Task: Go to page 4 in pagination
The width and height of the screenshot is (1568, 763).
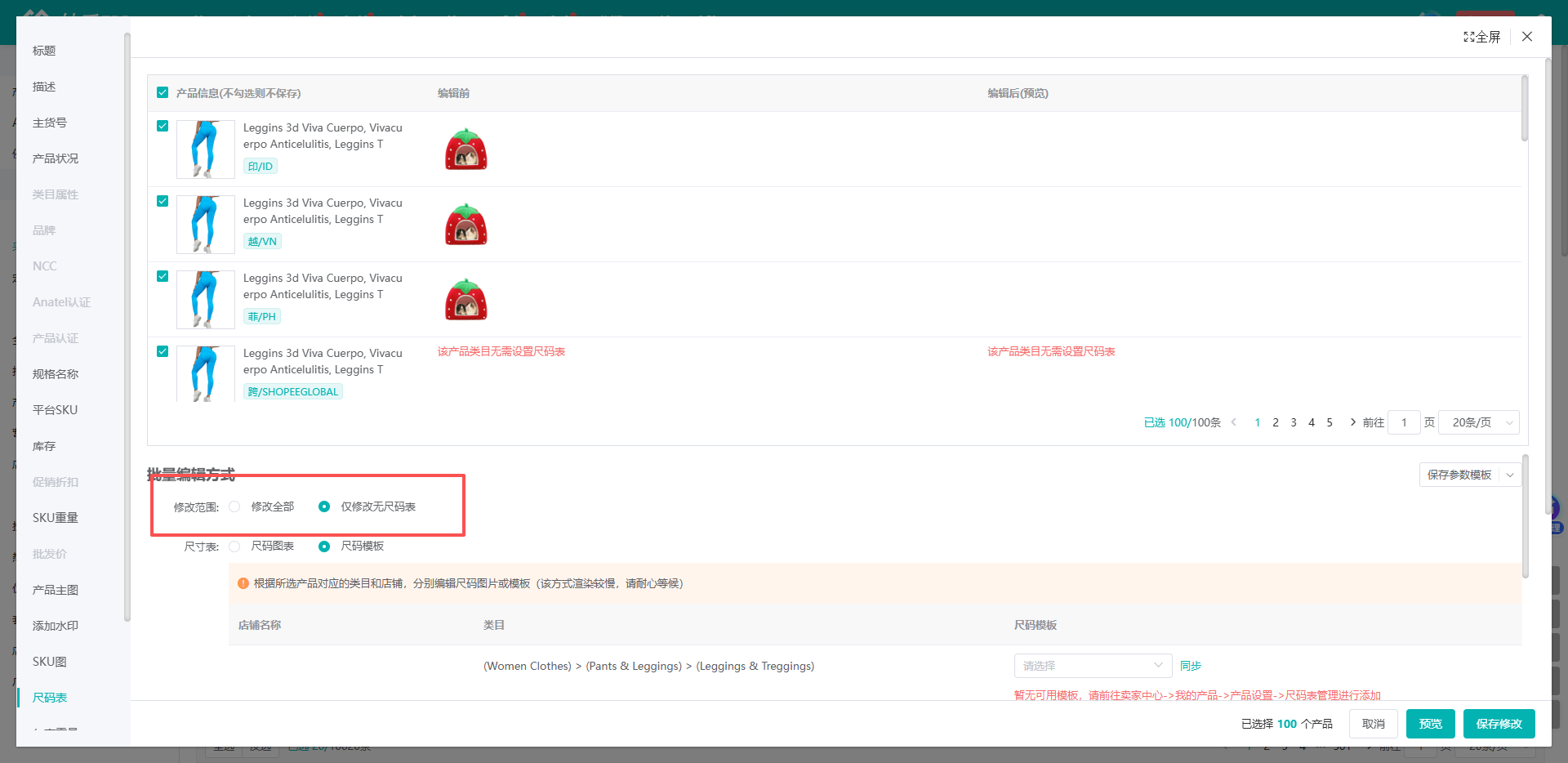Action: point(1312,422)
